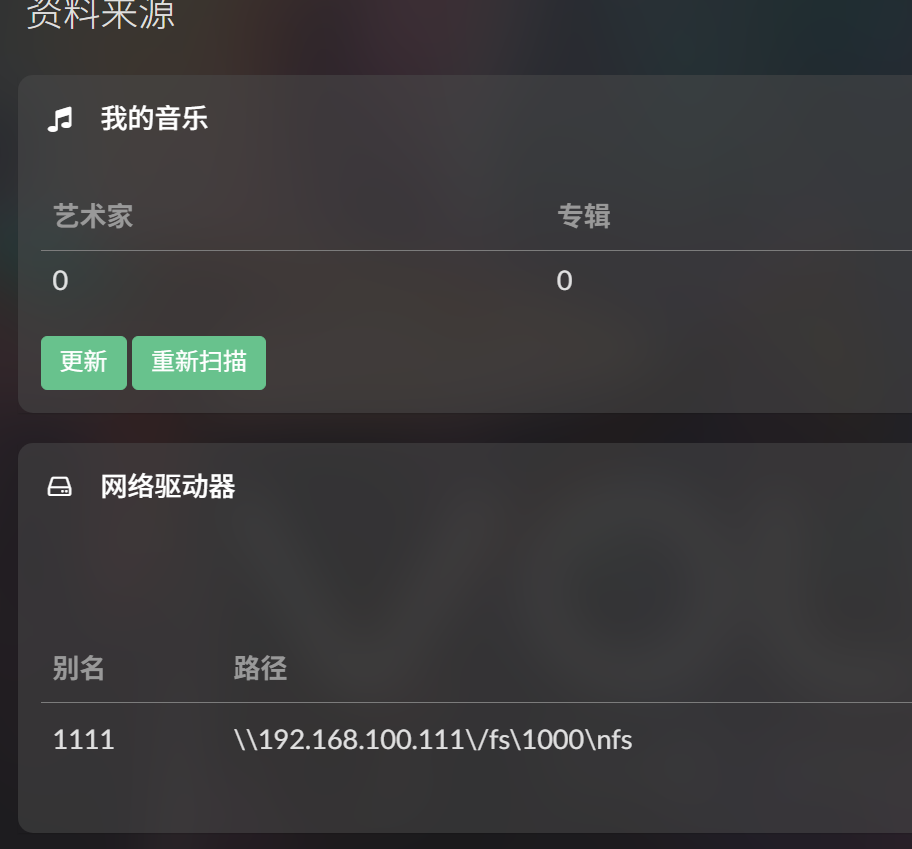Screen dimensions: 912x849
Task: Click the divider under 别名 header row
Action: tap(476, 702)
